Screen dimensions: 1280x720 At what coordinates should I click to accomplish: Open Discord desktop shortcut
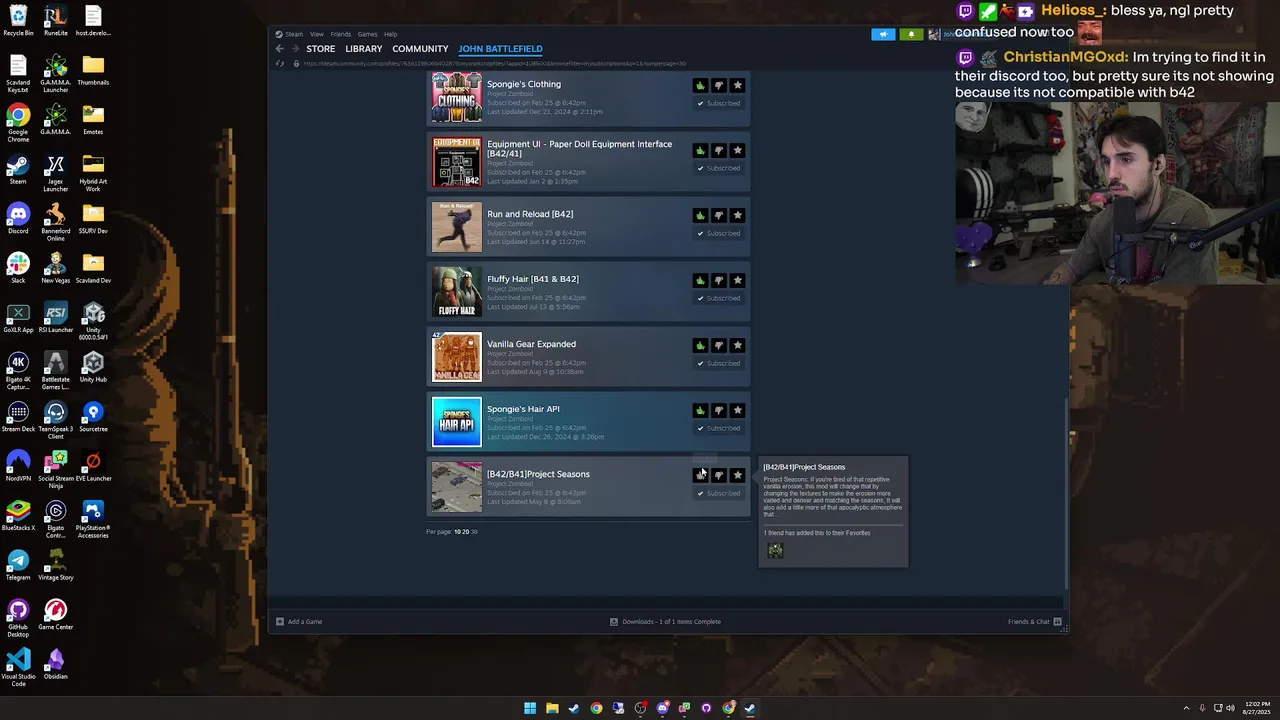click(x=18, y=218)
